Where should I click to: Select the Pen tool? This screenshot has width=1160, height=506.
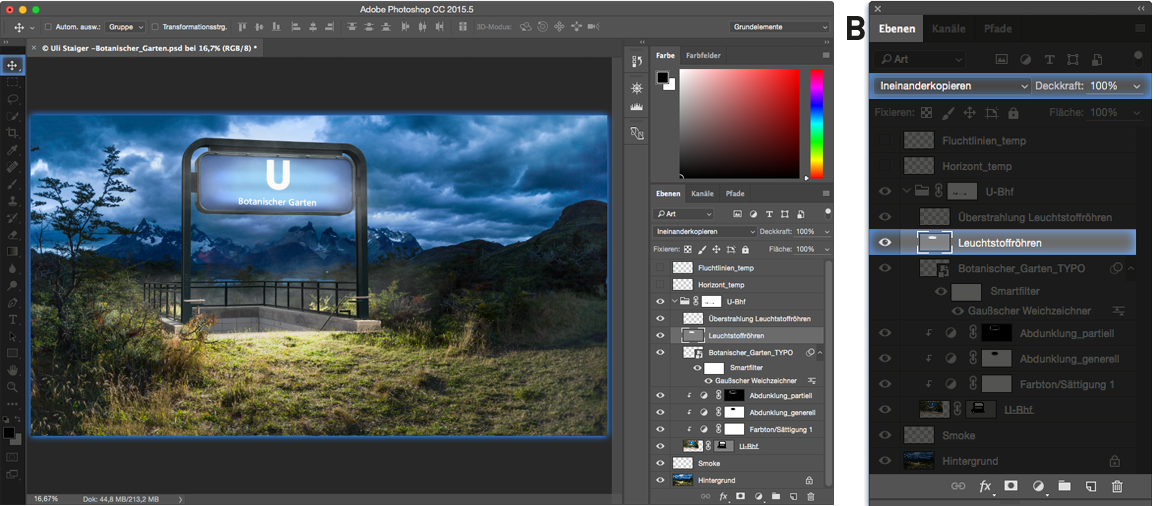click(x=13, y=303)
